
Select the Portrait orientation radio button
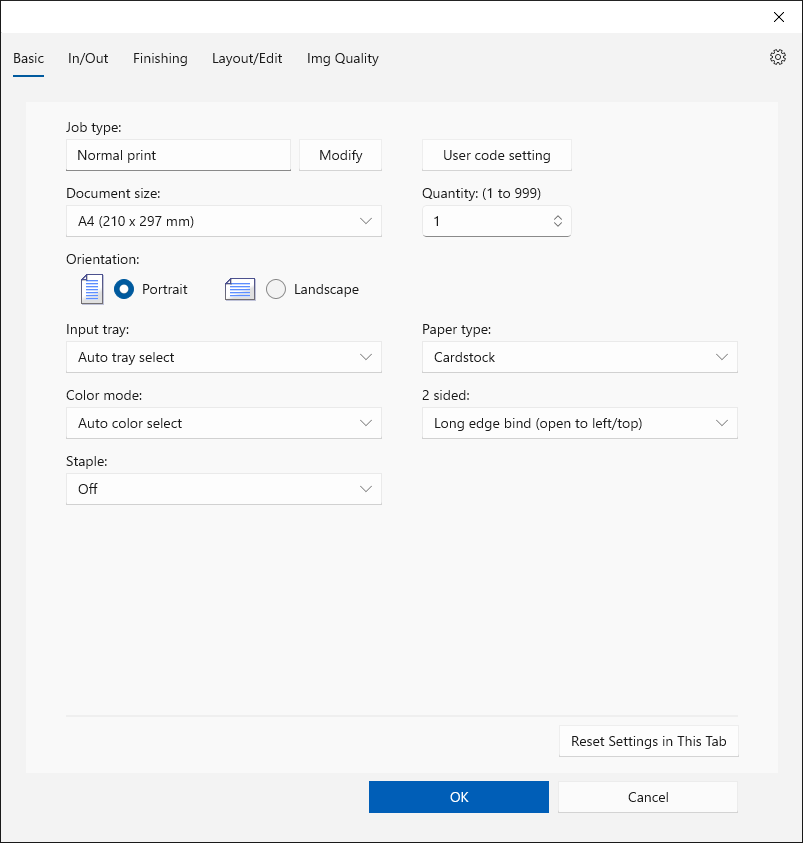(x=125, y=289)
